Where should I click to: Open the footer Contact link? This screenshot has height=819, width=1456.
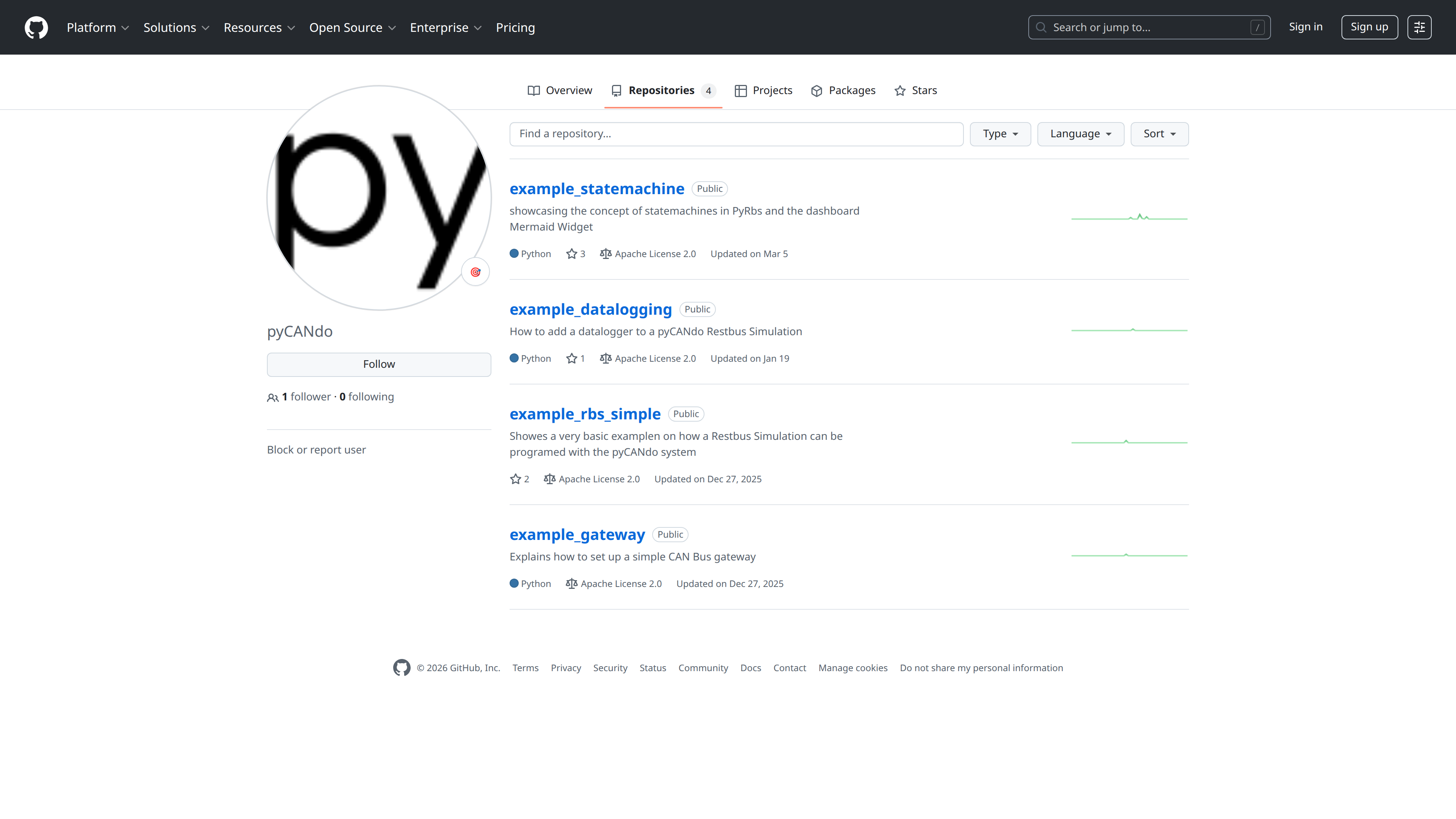coord(789,668)
